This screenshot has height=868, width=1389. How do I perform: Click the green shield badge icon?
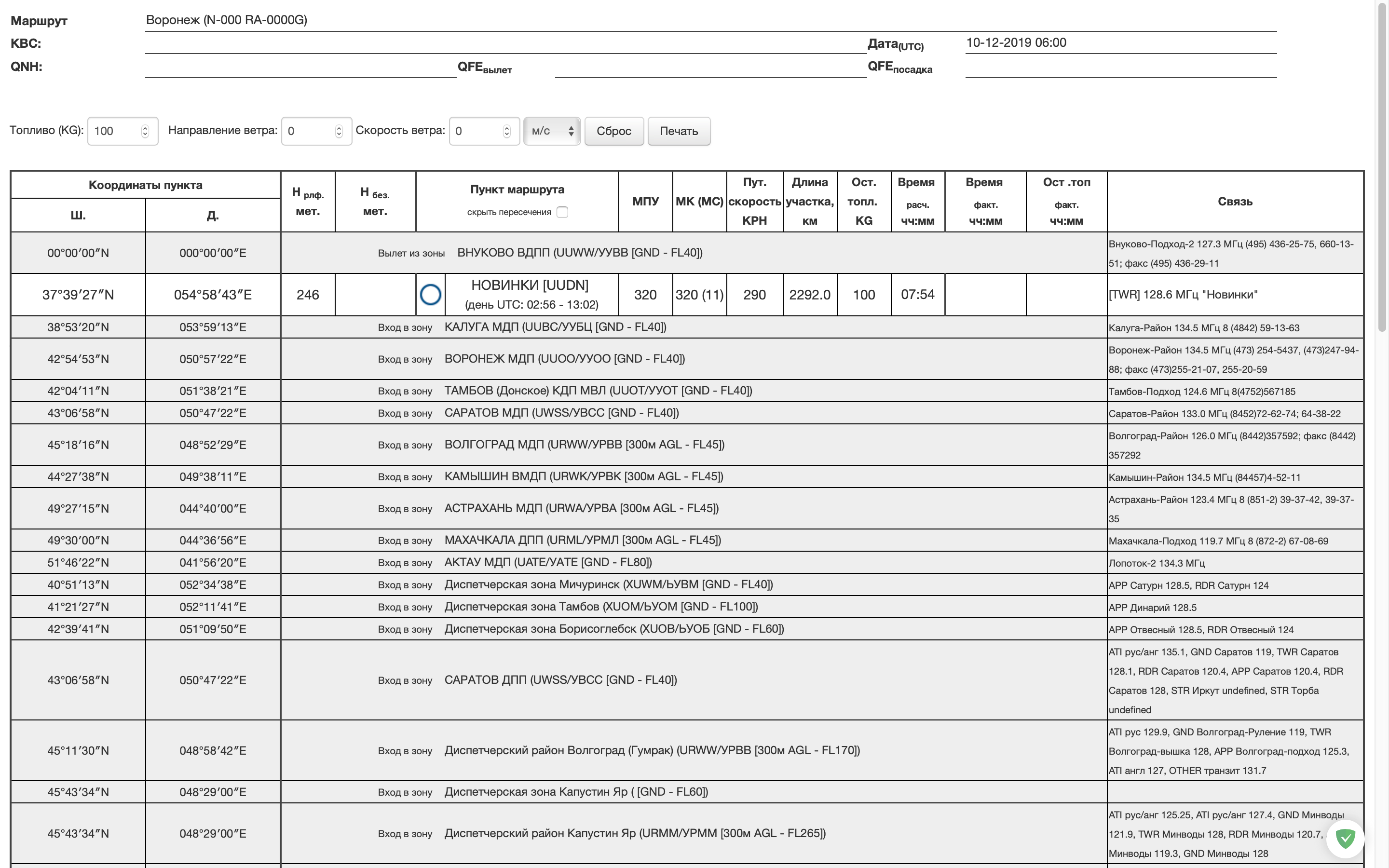coord(1345,839)
